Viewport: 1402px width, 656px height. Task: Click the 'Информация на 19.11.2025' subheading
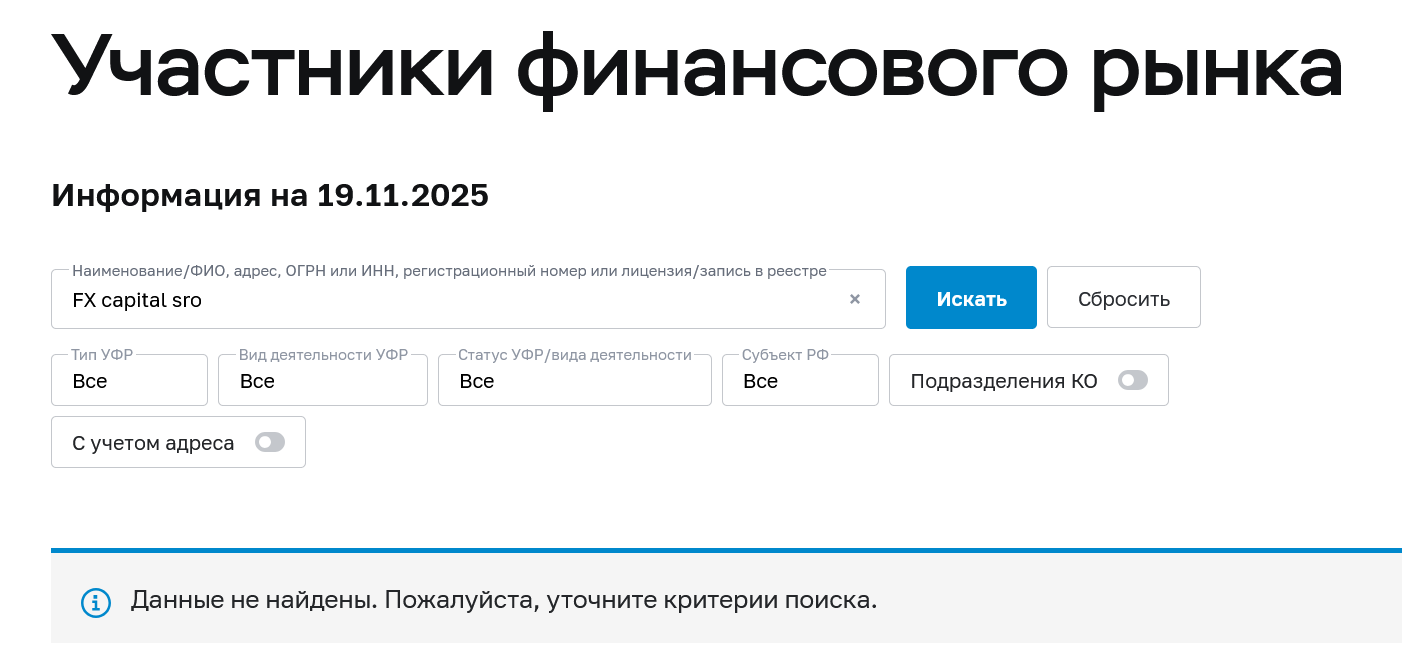click(x=270, y=196)
